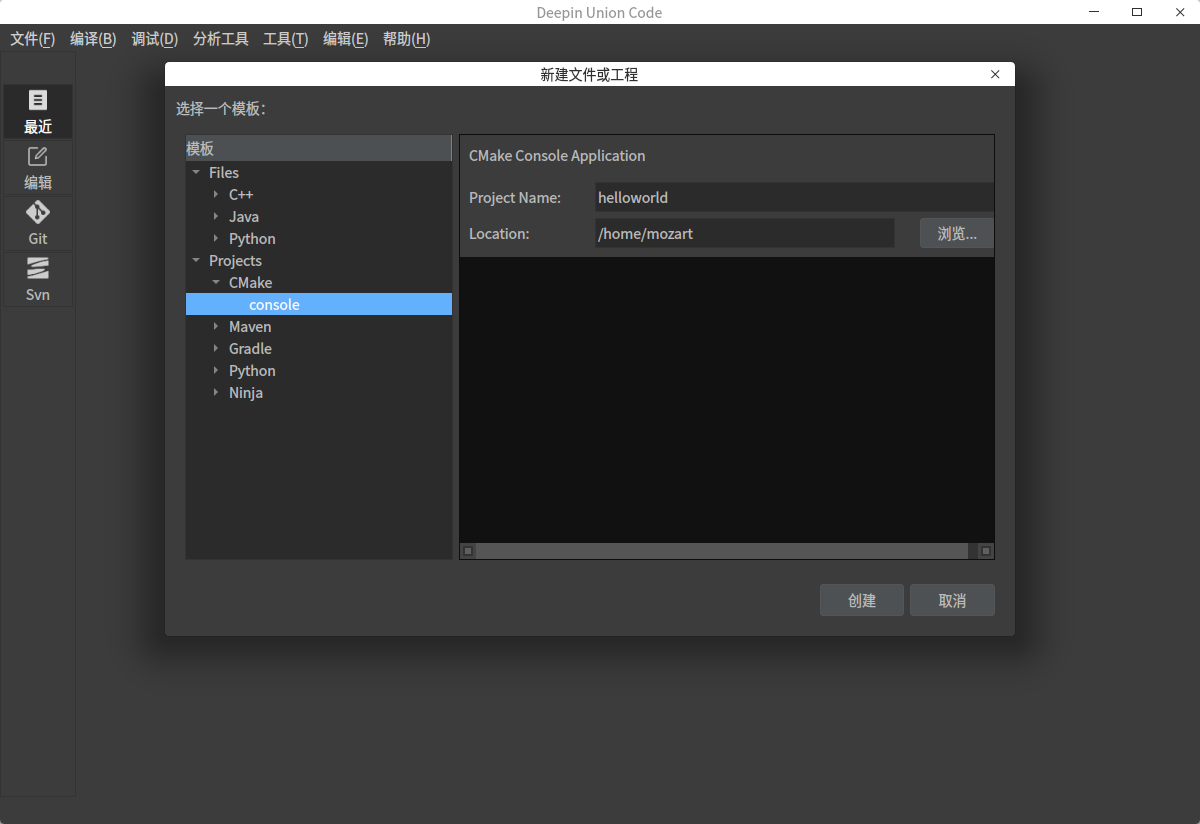
Task: Select the console template item
Action: click(x=274, y=305)
